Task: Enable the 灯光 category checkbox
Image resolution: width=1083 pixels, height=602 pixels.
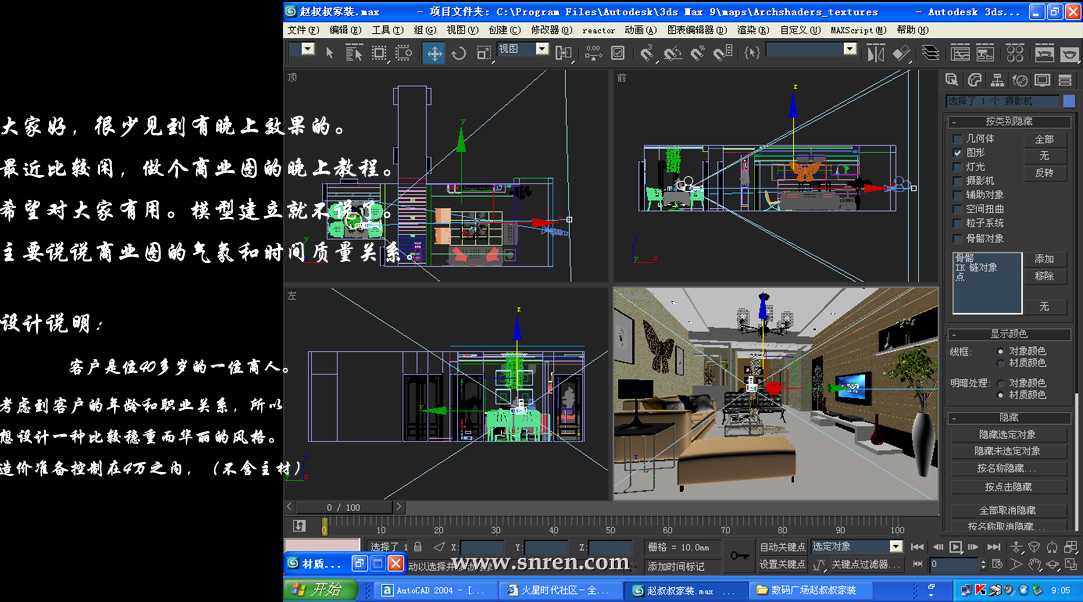Action: click(x=957, y=167)
